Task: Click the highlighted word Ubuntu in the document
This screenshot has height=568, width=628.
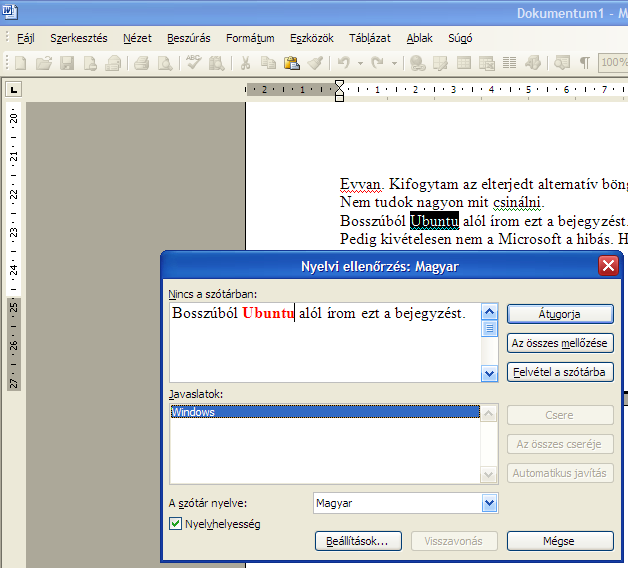Action: point(434,221)
